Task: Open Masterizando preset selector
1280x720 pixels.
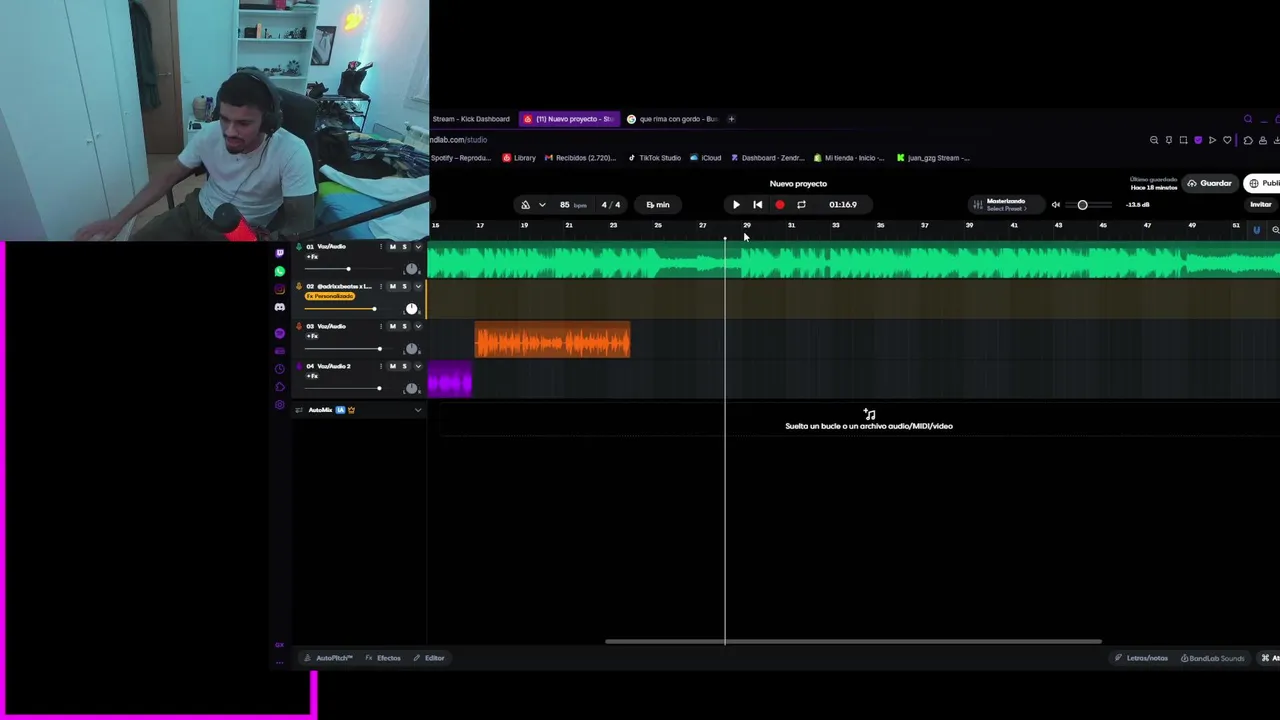Action: (1006, 204)
